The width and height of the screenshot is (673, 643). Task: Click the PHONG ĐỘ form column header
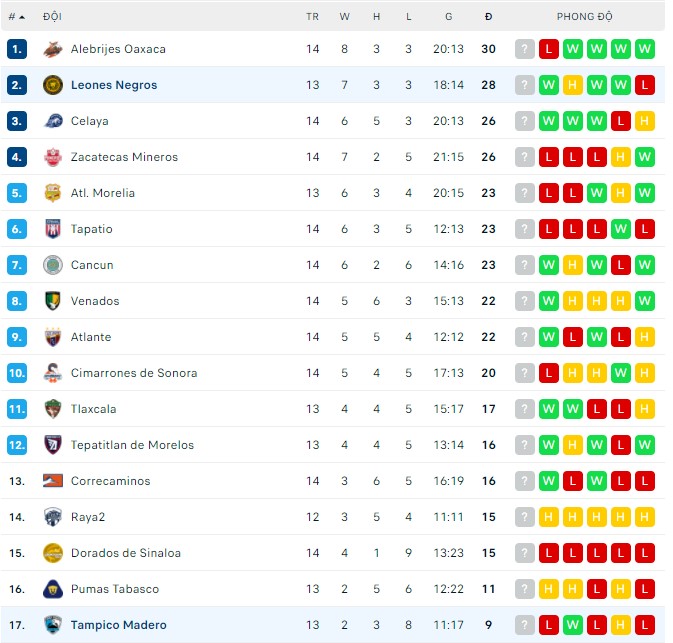coord(585,17)
